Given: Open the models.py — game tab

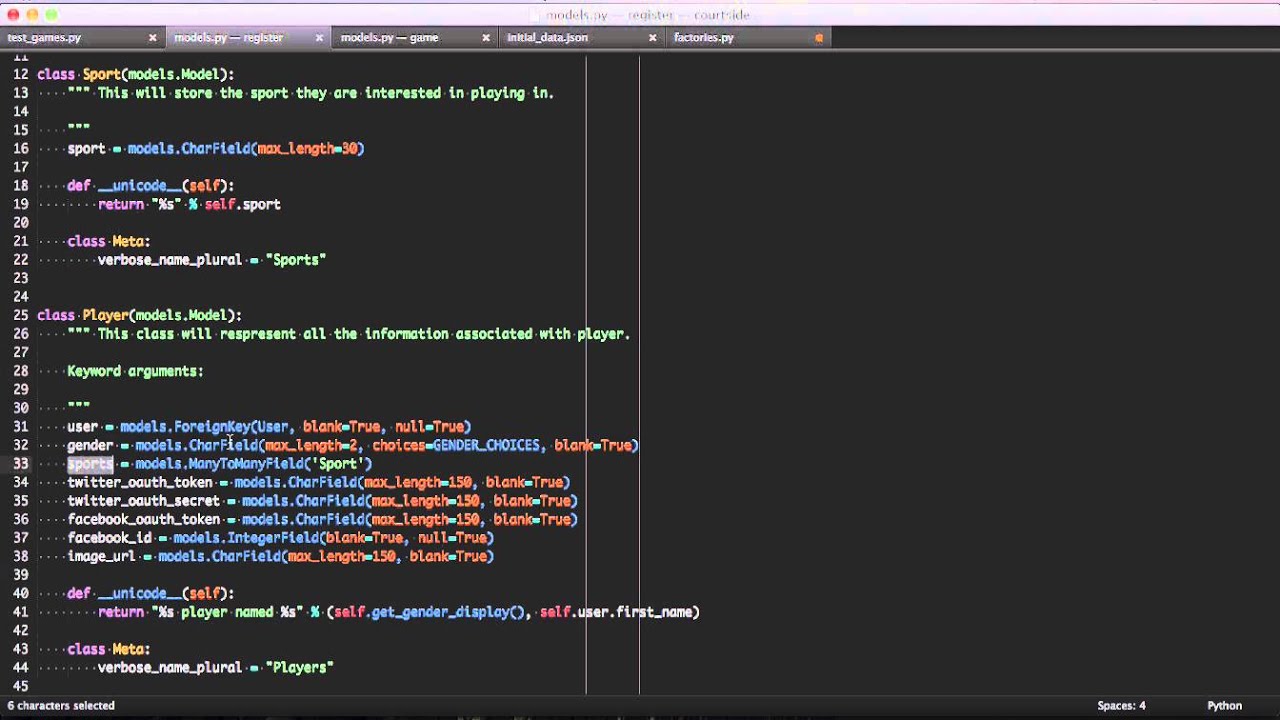Looking at the screenshot, I should pyautogui.click(x=389, y=38).
